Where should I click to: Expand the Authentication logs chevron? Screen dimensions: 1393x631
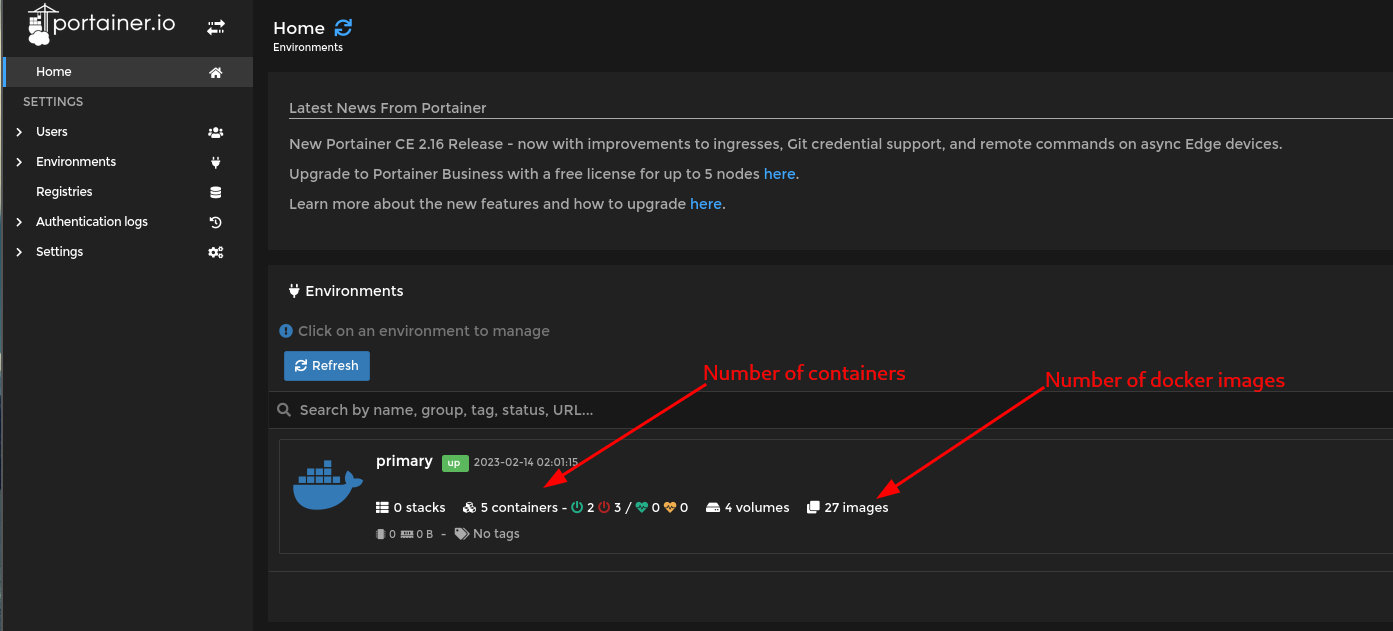(19, 222)
